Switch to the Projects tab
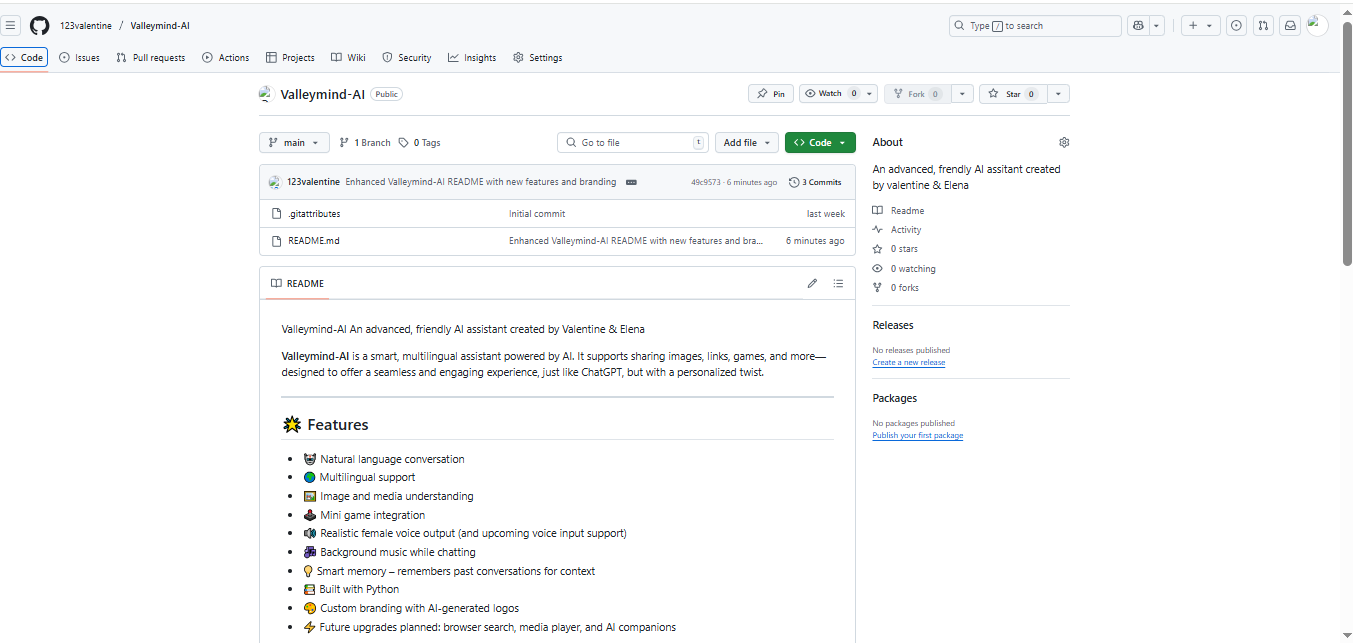Screen dimensions: 1353x643 [290, 58]
